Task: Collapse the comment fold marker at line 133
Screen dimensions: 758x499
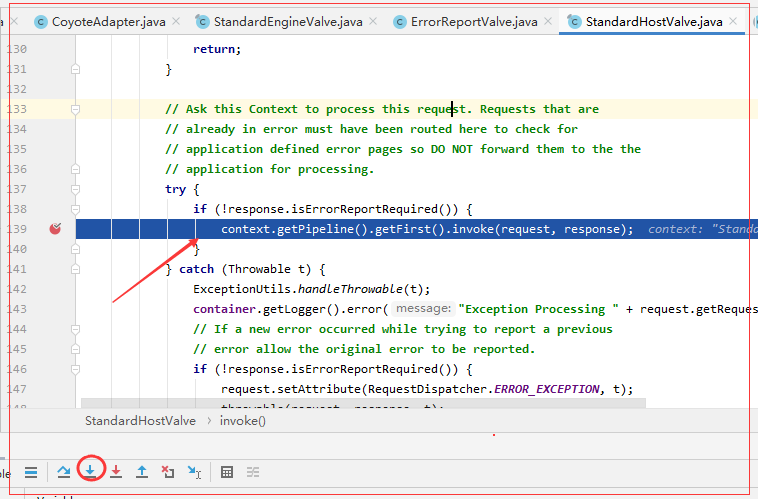Action: coord(75,109)
